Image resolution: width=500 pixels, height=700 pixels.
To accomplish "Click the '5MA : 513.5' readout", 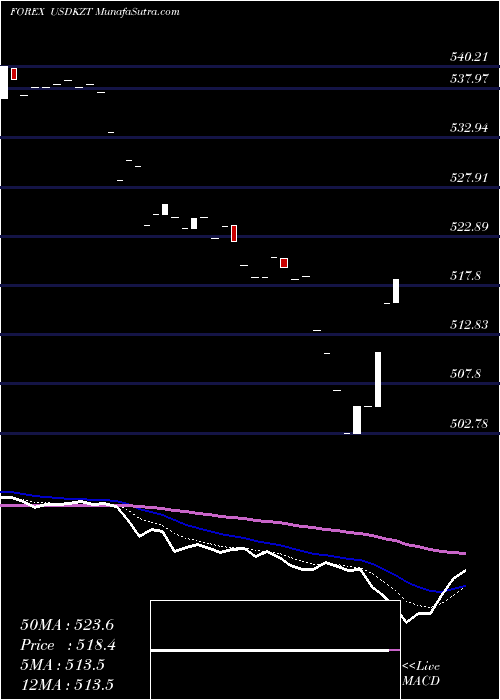I will tap(62, 665).
